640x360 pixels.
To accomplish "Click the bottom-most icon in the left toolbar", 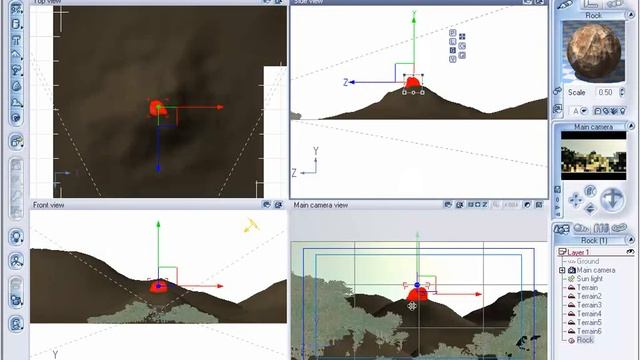I will [16, 324].
